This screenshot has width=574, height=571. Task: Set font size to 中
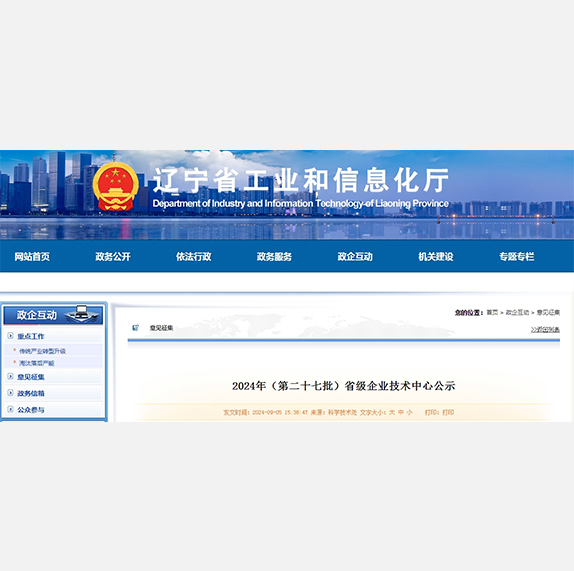pyautogui.click(x=401, y=412)
